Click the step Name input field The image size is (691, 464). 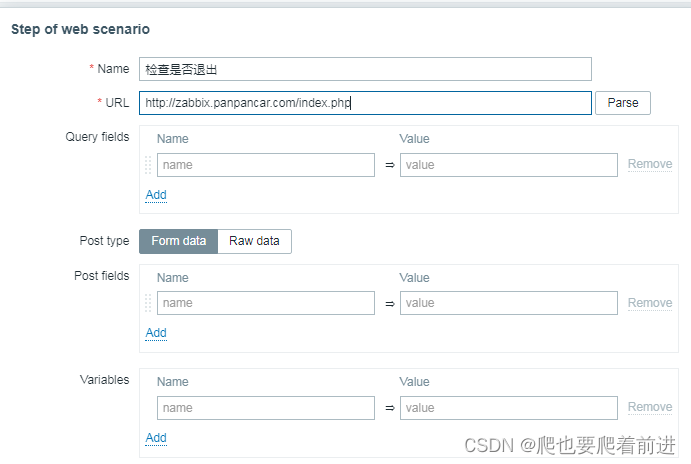pos(365,69)
